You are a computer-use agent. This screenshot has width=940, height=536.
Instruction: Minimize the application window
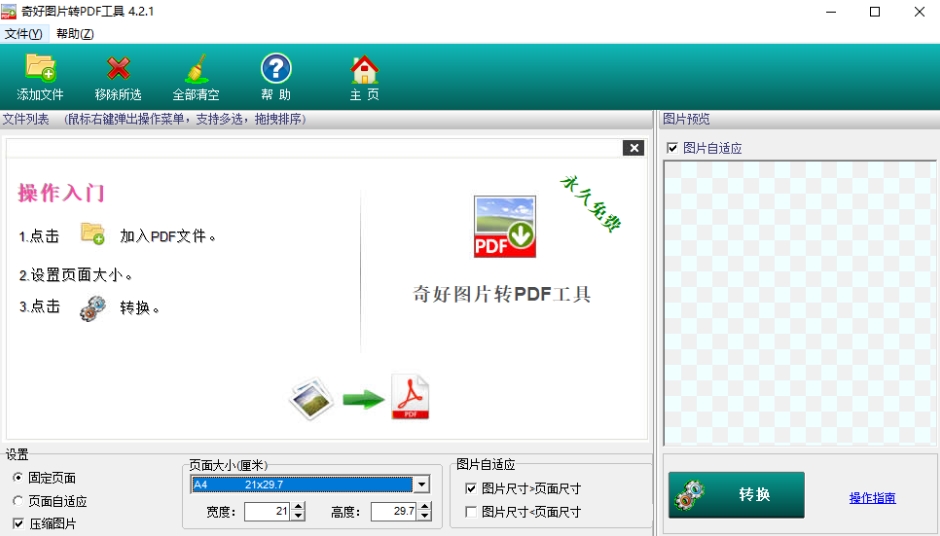pos(831,12)
